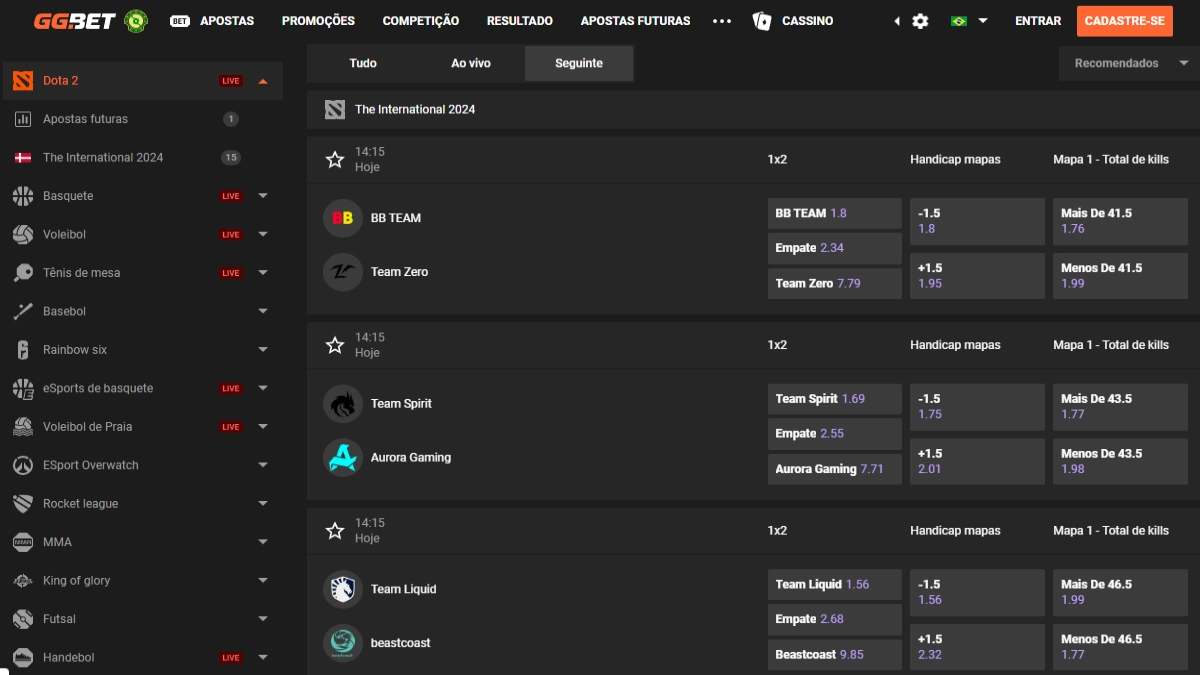
Task: Click the Aurora Gaming logo
Action: click(343, 458)
